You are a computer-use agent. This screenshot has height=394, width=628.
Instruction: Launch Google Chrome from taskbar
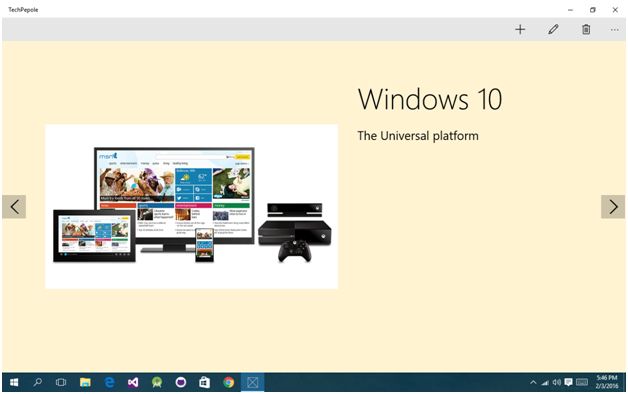click(x=229, y=382)
